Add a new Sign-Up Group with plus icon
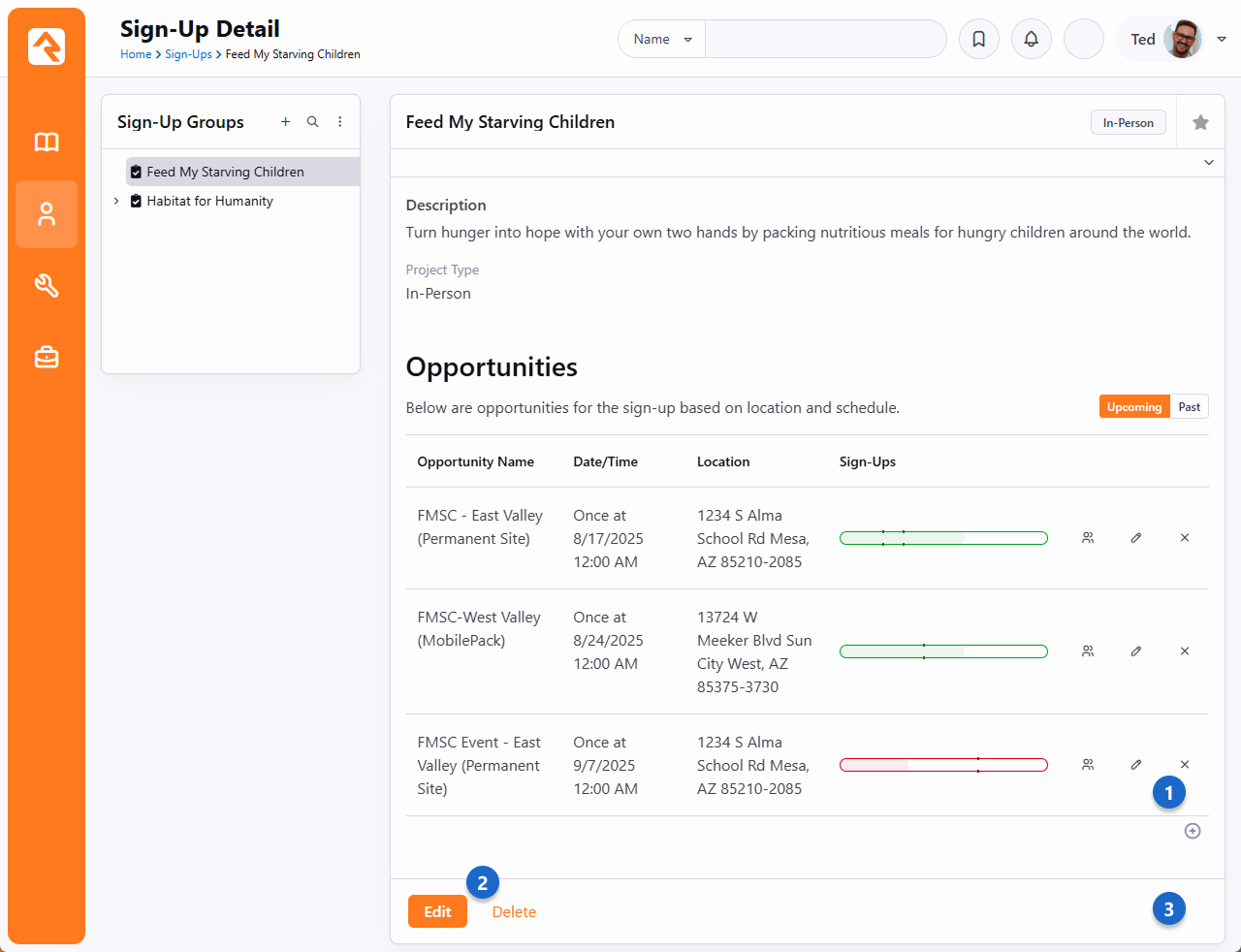This screenshot has width=1241, height=952. coord(285,122)
